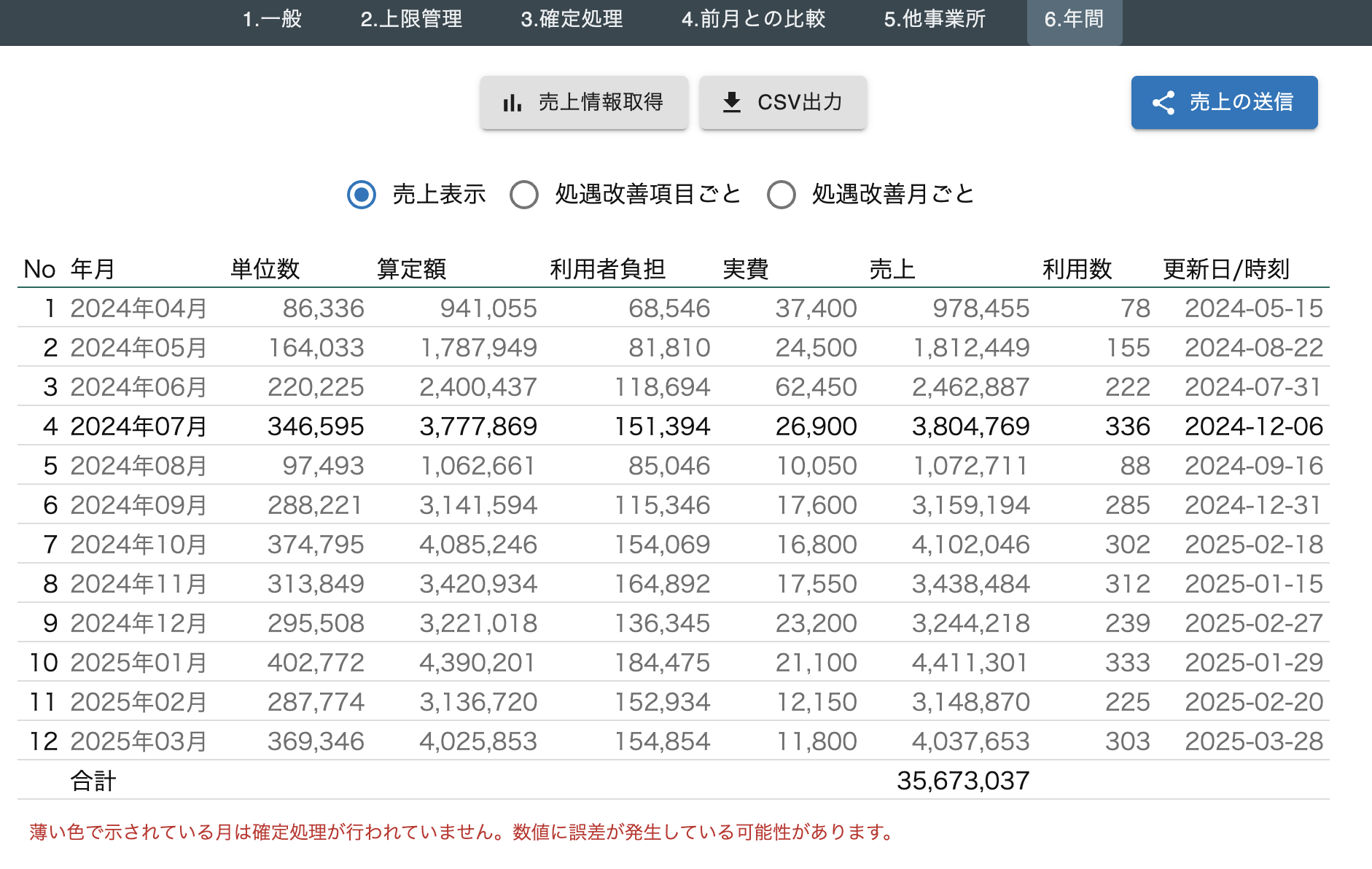Screen dimensions: 1372x869
Task: Click the total sales value 35,673,037
Action: [963, 781]
